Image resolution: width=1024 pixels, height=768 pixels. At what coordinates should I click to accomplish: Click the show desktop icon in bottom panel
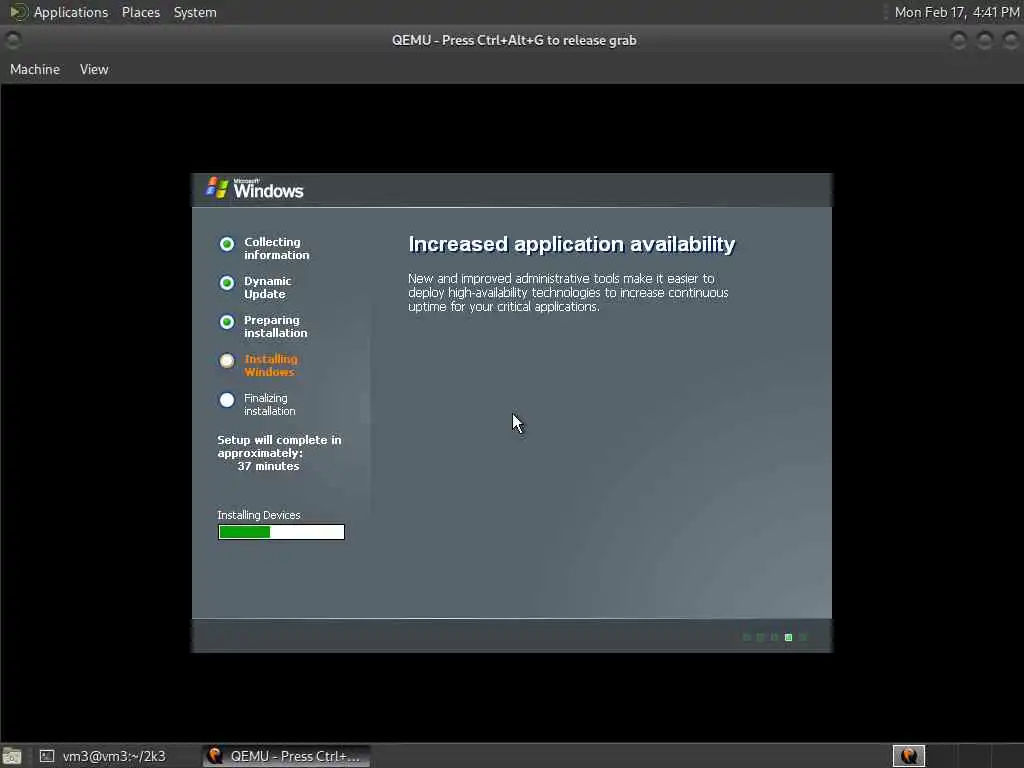coord(12,756)
